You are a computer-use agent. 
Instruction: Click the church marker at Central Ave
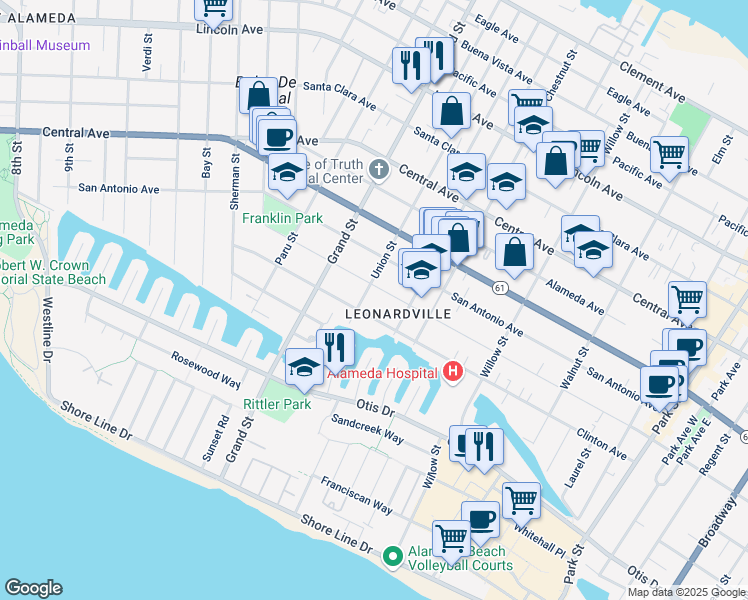pos(379,169)
